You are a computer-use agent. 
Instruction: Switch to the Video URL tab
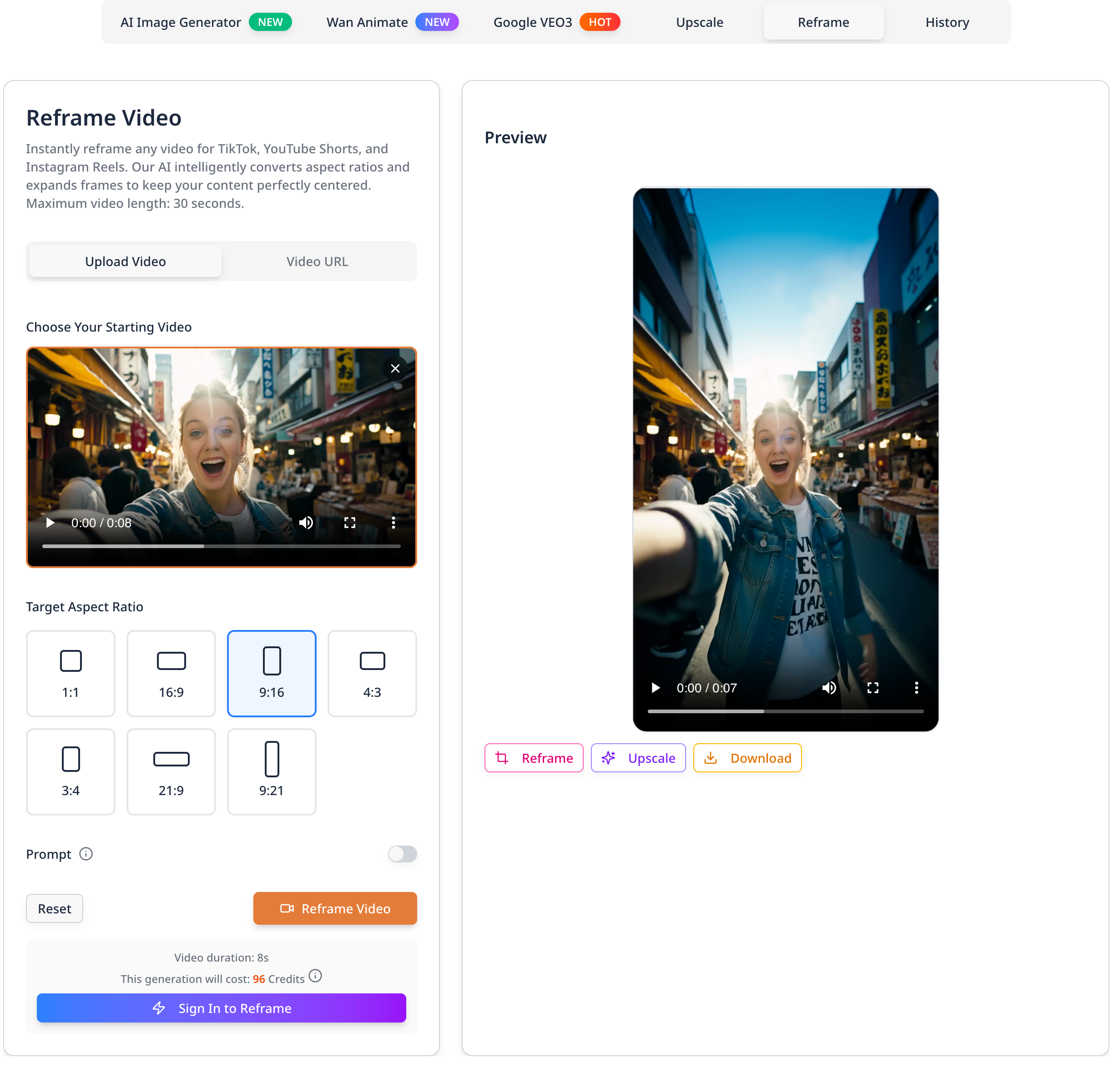[x=317, y=261]
